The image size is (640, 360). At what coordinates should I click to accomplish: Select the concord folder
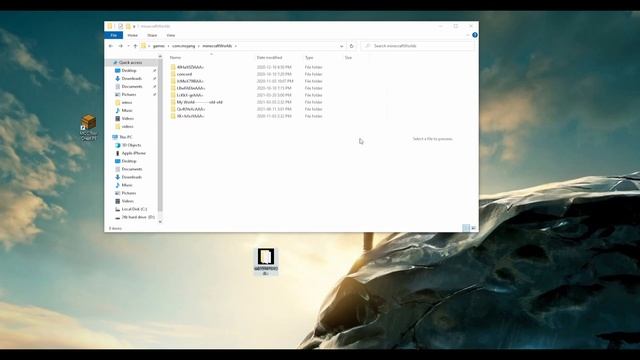pos(184,74)
